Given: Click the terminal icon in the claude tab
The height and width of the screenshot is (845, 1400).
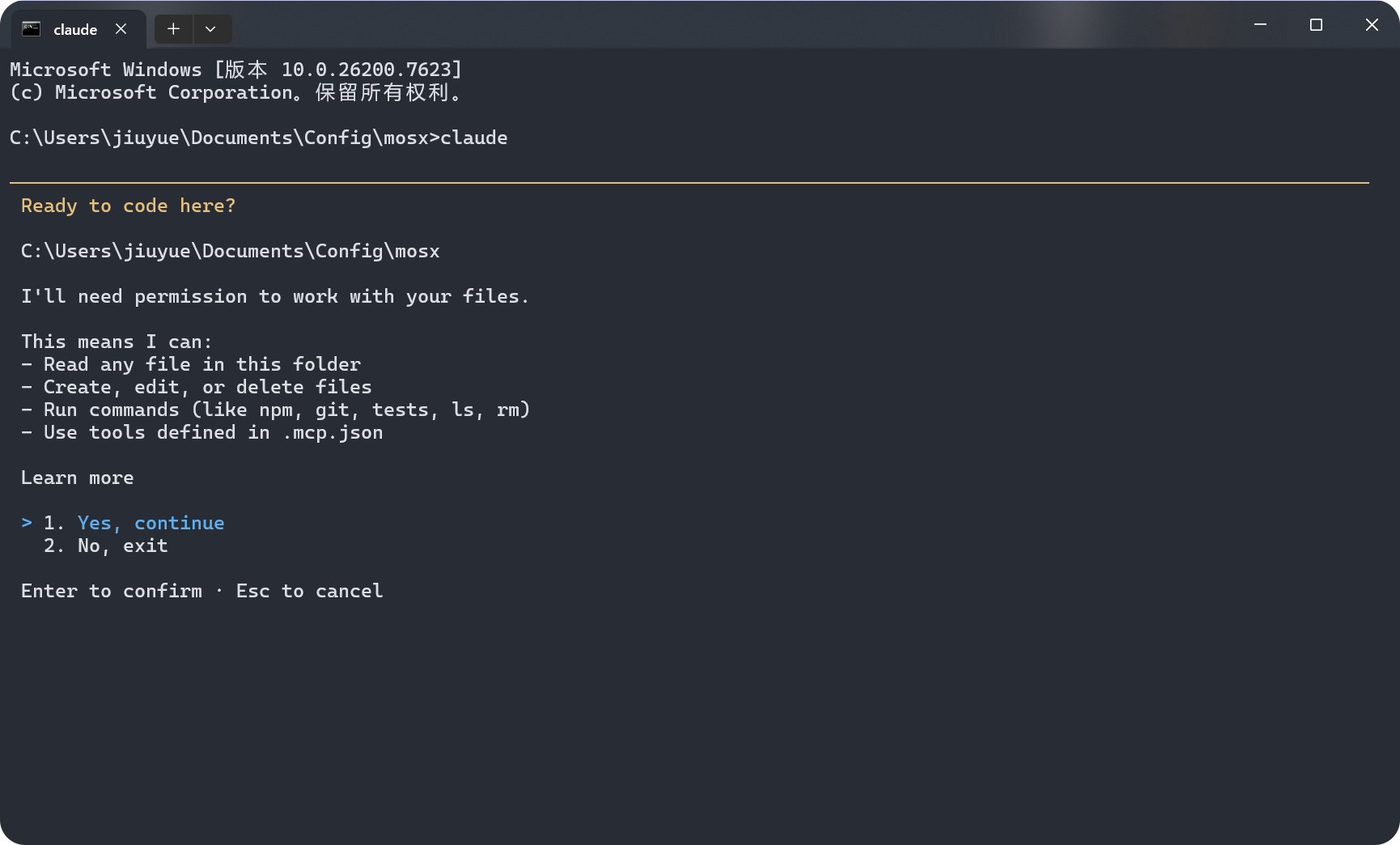Looking at the screenshot, I should [x=31, y=29].
